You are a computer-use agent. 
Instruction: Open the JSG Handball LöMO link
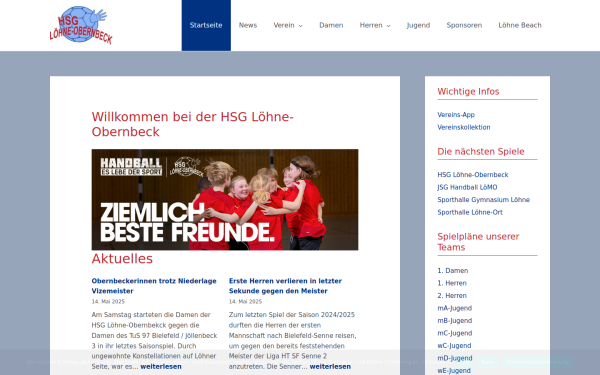pos(467,188)
